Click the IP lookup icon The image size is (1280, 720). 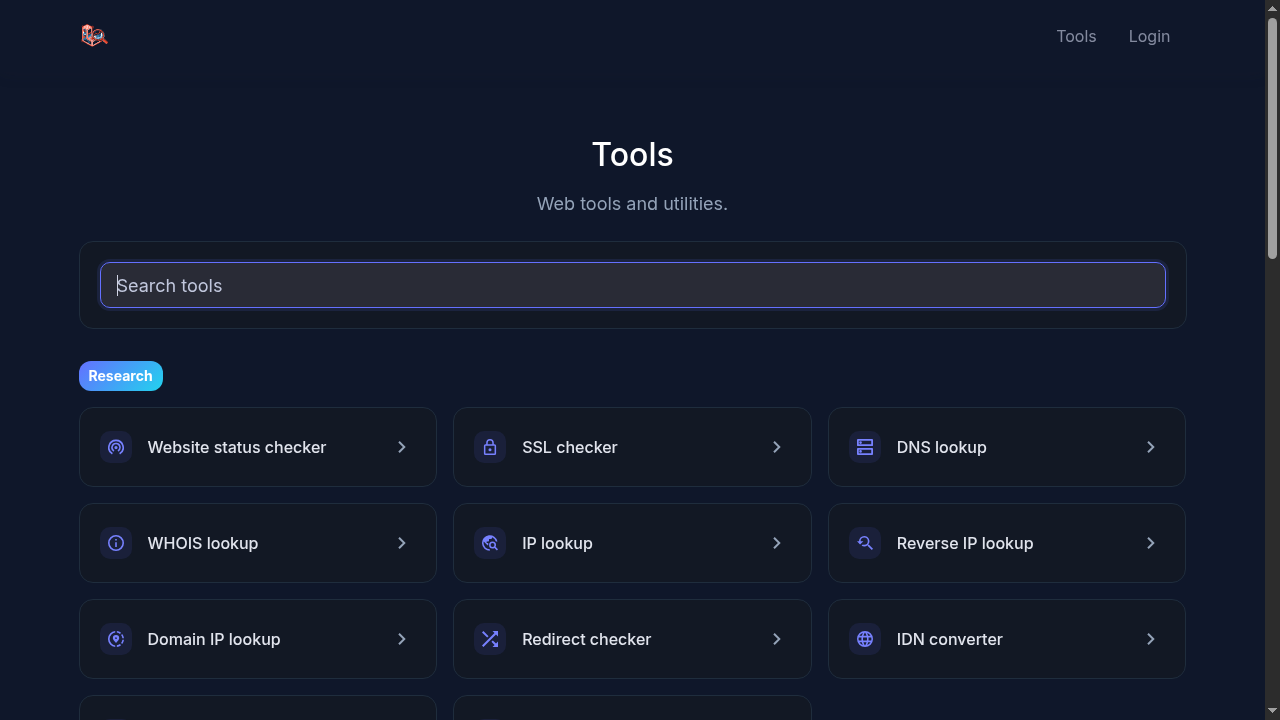(490, 543)
